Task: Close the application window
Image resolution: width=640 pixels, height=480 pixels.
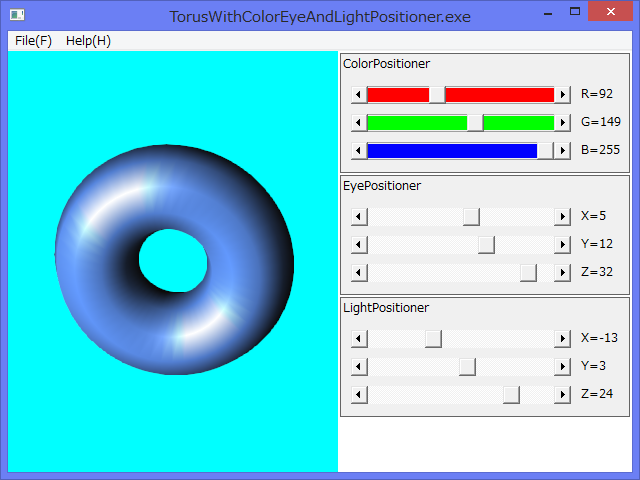Action: pos(611,11)
